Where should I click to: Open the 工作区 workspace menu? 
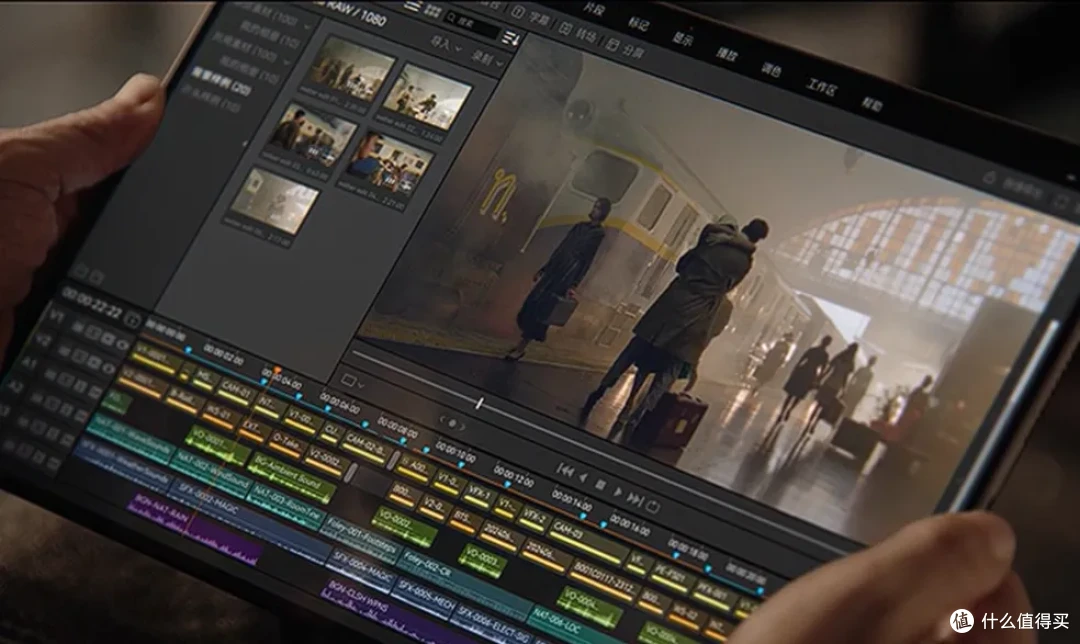(x=822, y=87)
